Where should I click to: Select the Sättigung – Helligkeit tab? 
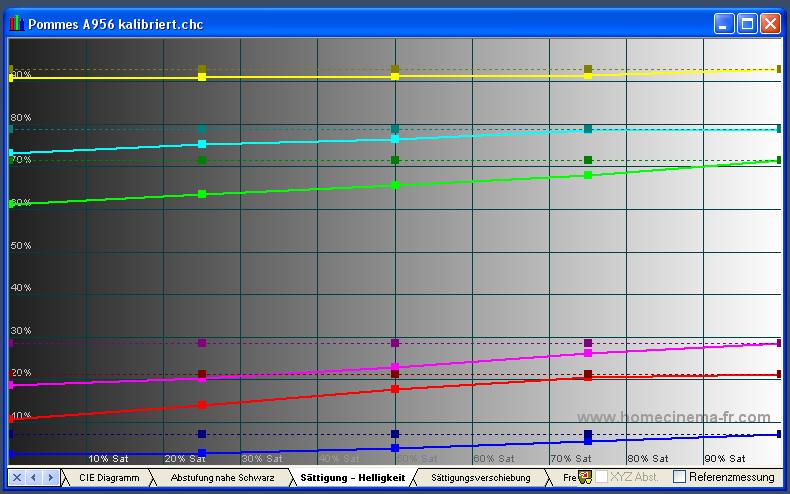click(352, 478)
